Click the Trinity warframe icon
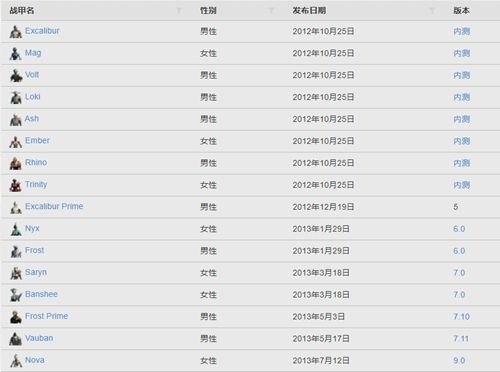The width and height of the screenshot is (500, 372). (16, 185)
